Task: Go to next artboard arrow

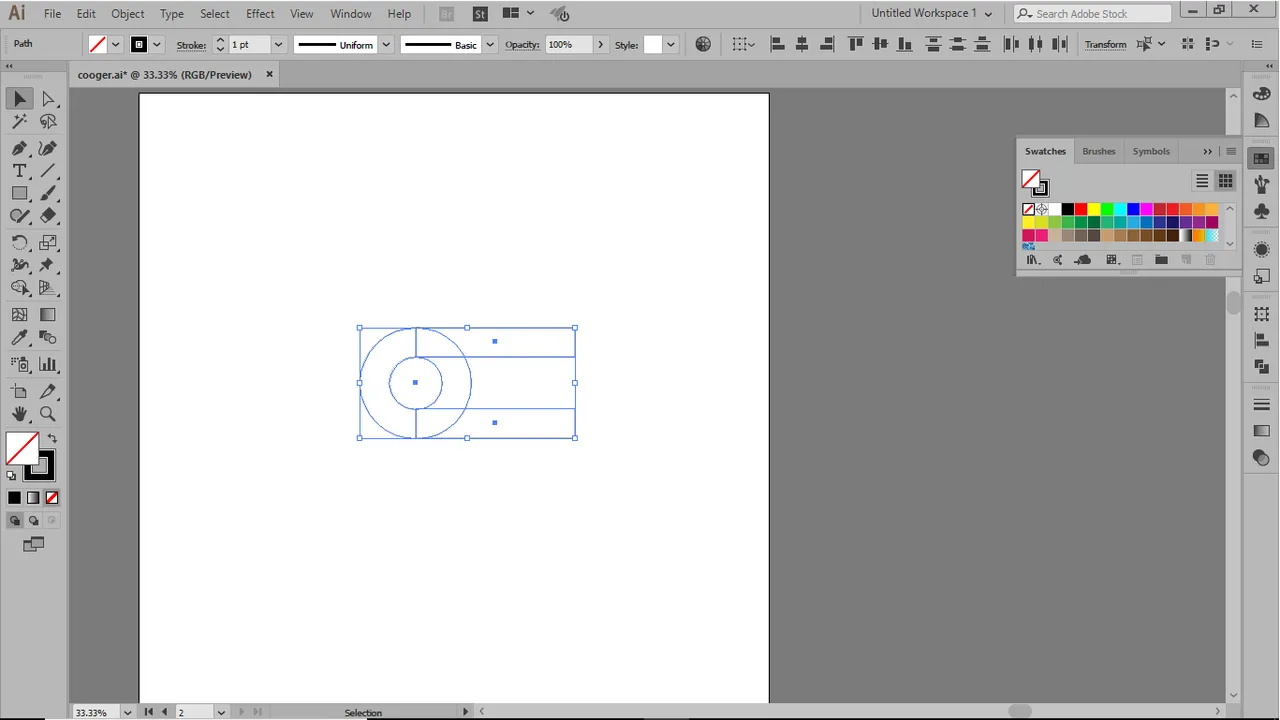Action: (x=241, y=712)
